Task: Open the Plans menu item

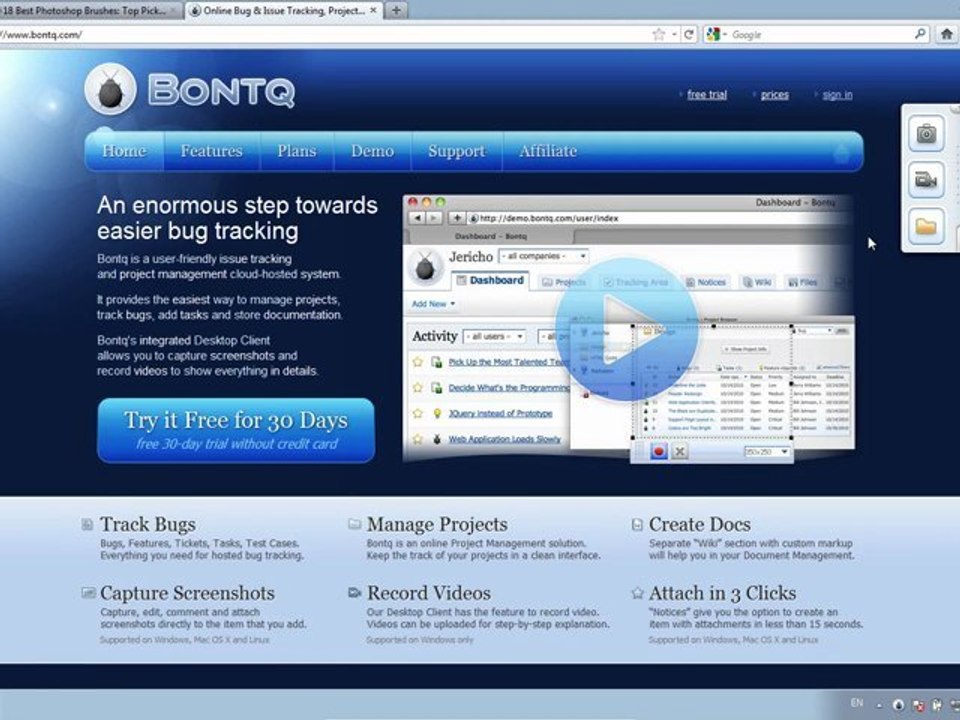Action: [296, 151]
